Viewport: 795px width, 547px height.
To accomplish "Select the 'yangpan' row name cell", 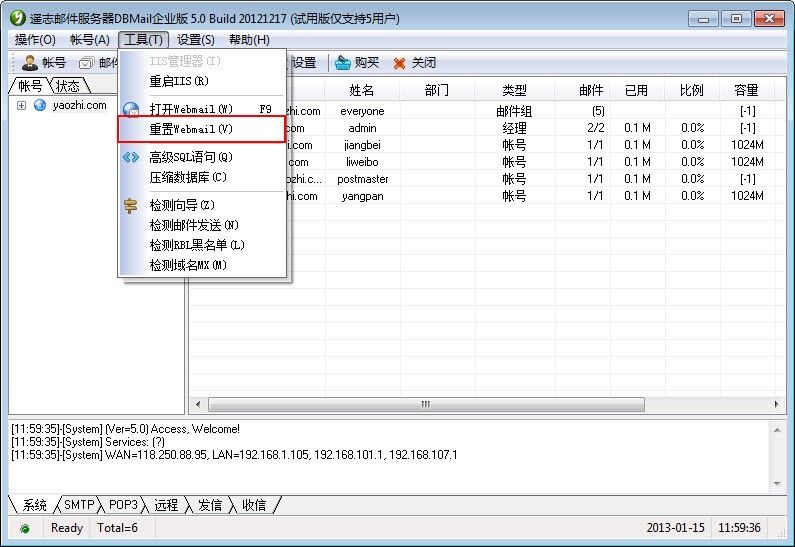I will 363,196.
